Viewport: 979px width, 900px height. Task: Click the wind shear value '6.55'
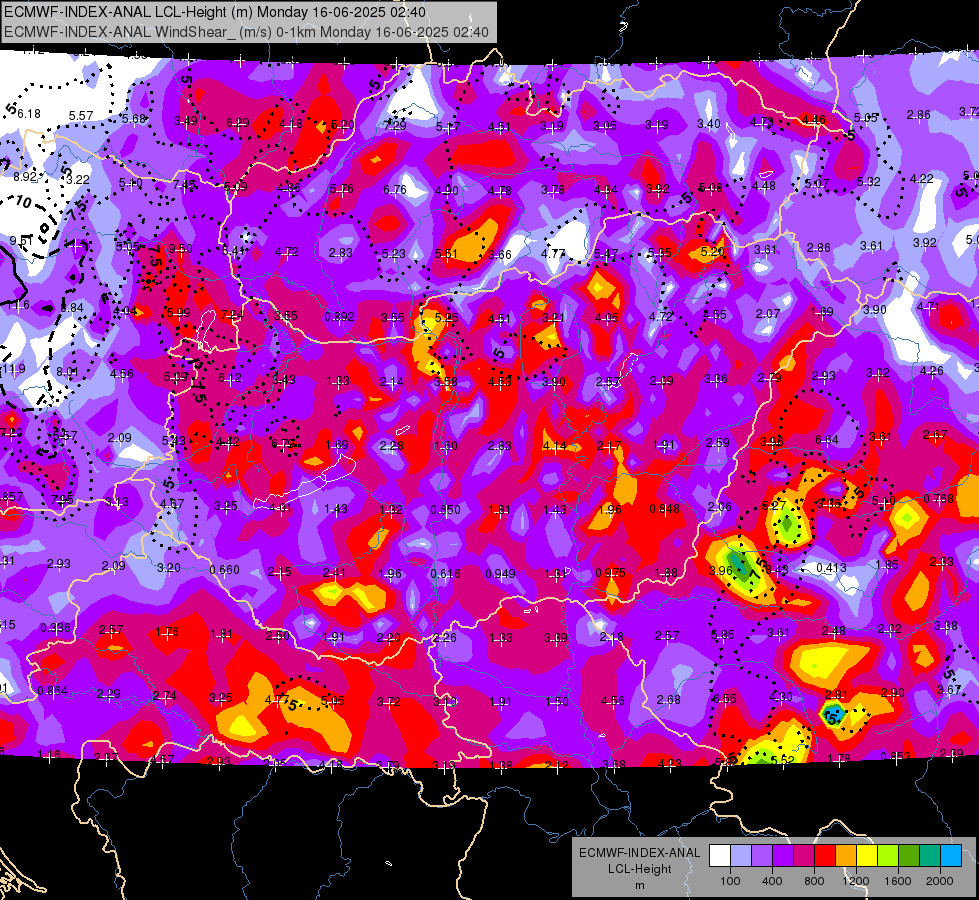click(724, 699)
